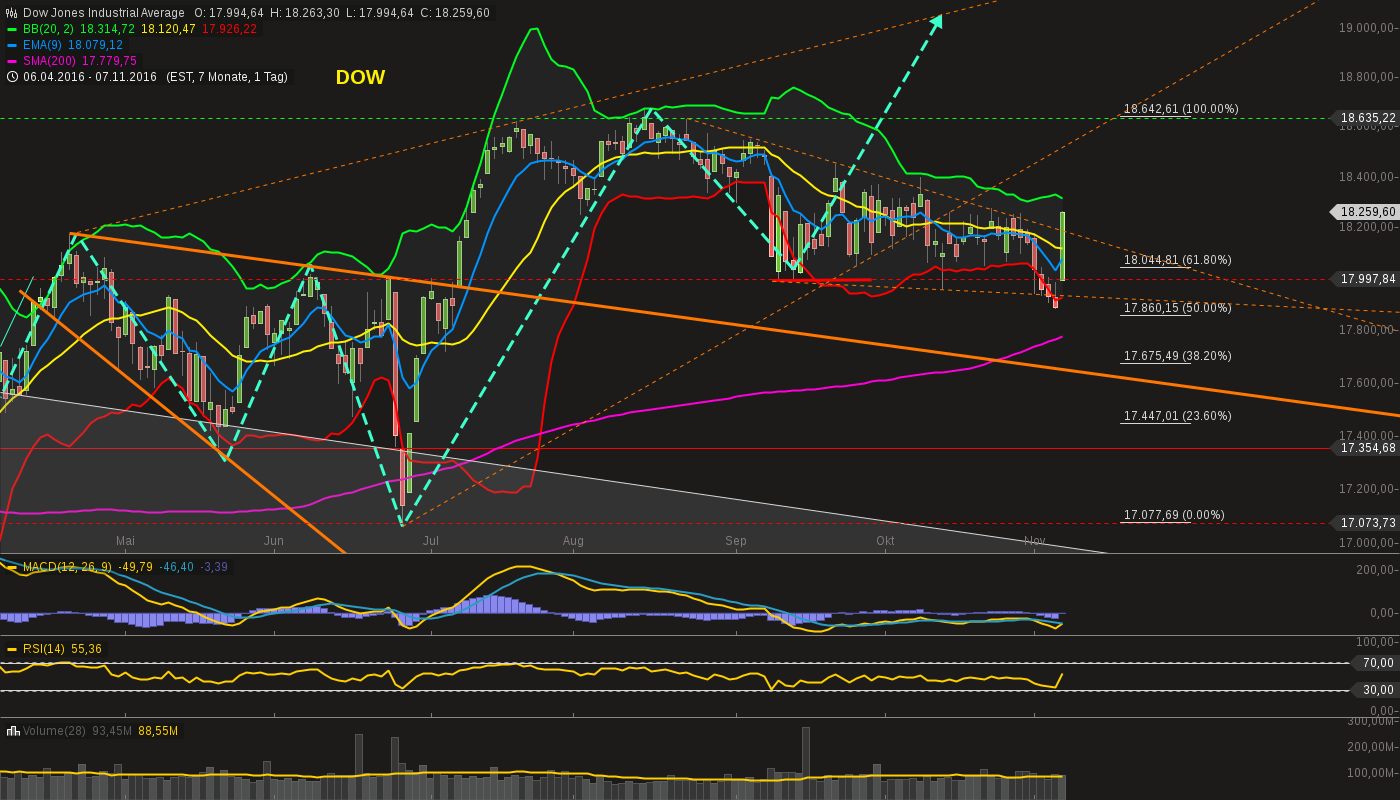
Task: Click the 18.800,00 price axis label
Action: [1368, 77]
